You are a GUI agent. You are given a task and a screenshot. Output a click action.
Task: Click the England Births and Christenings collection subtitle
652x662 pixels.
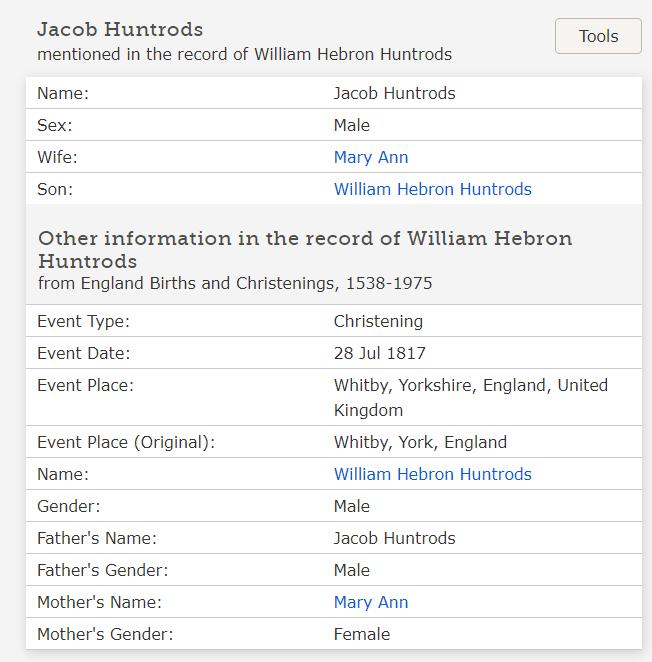pos(235,283)
